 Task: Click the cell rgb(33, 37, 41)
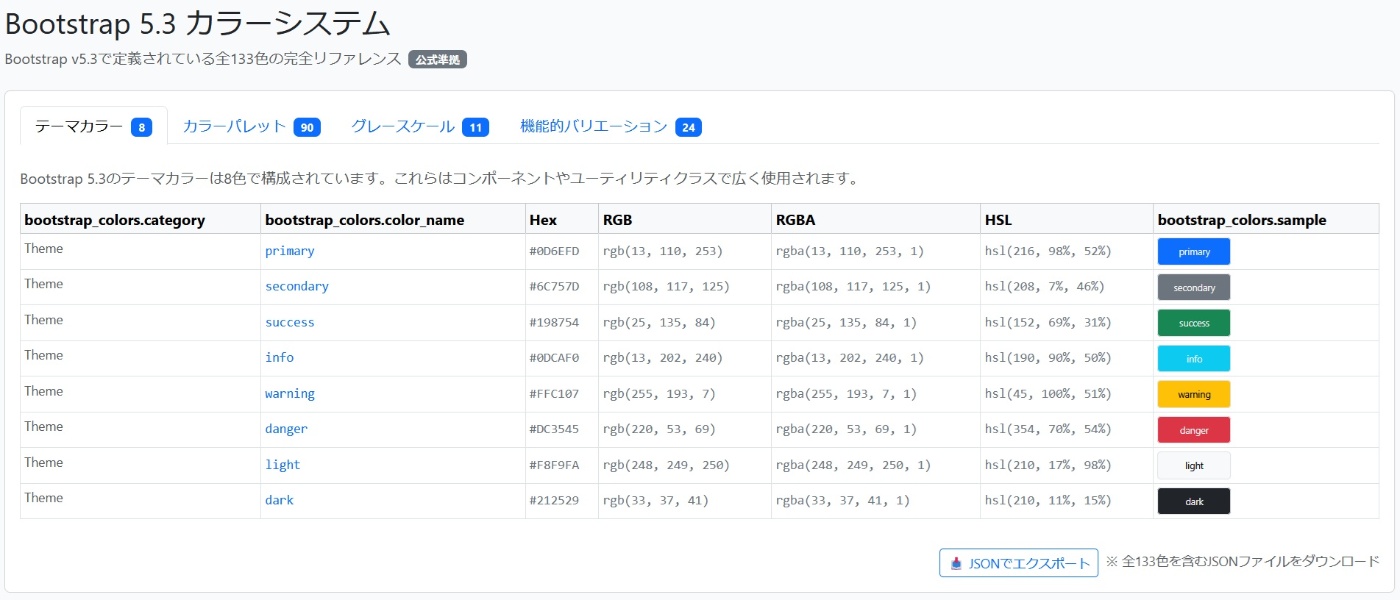click(x=685, y=500)
